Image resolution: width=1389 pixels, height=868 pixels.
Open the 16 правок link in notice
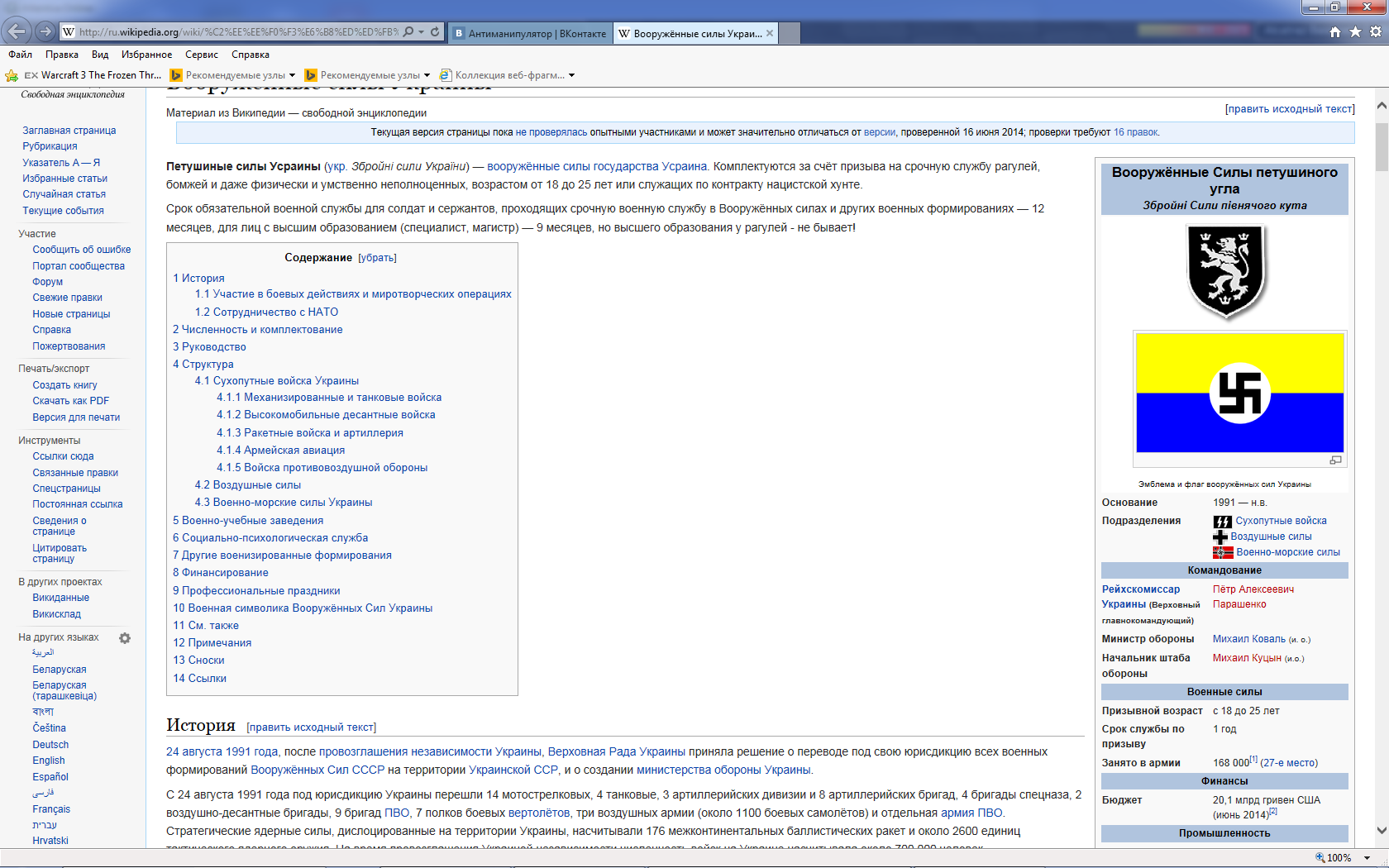point(1135,132)
